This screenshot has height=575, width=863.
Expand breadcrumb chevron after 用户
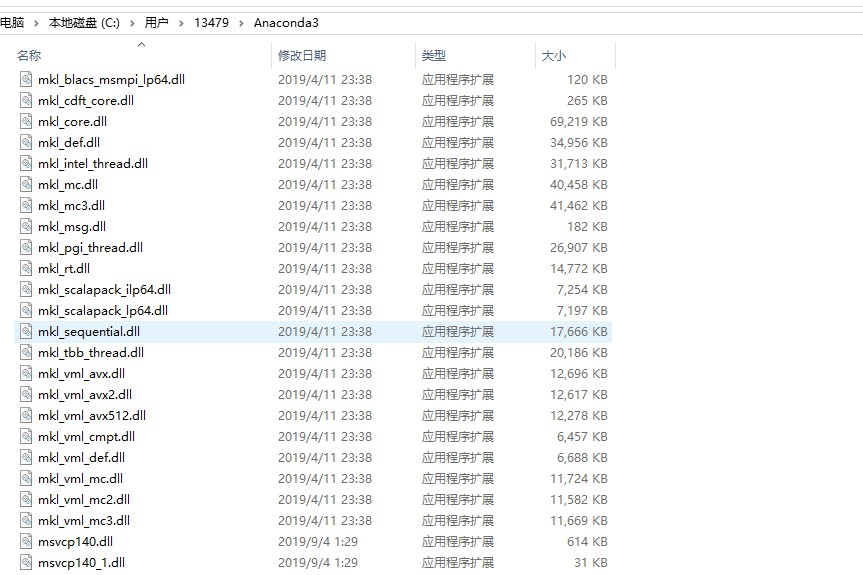point(181,23)
